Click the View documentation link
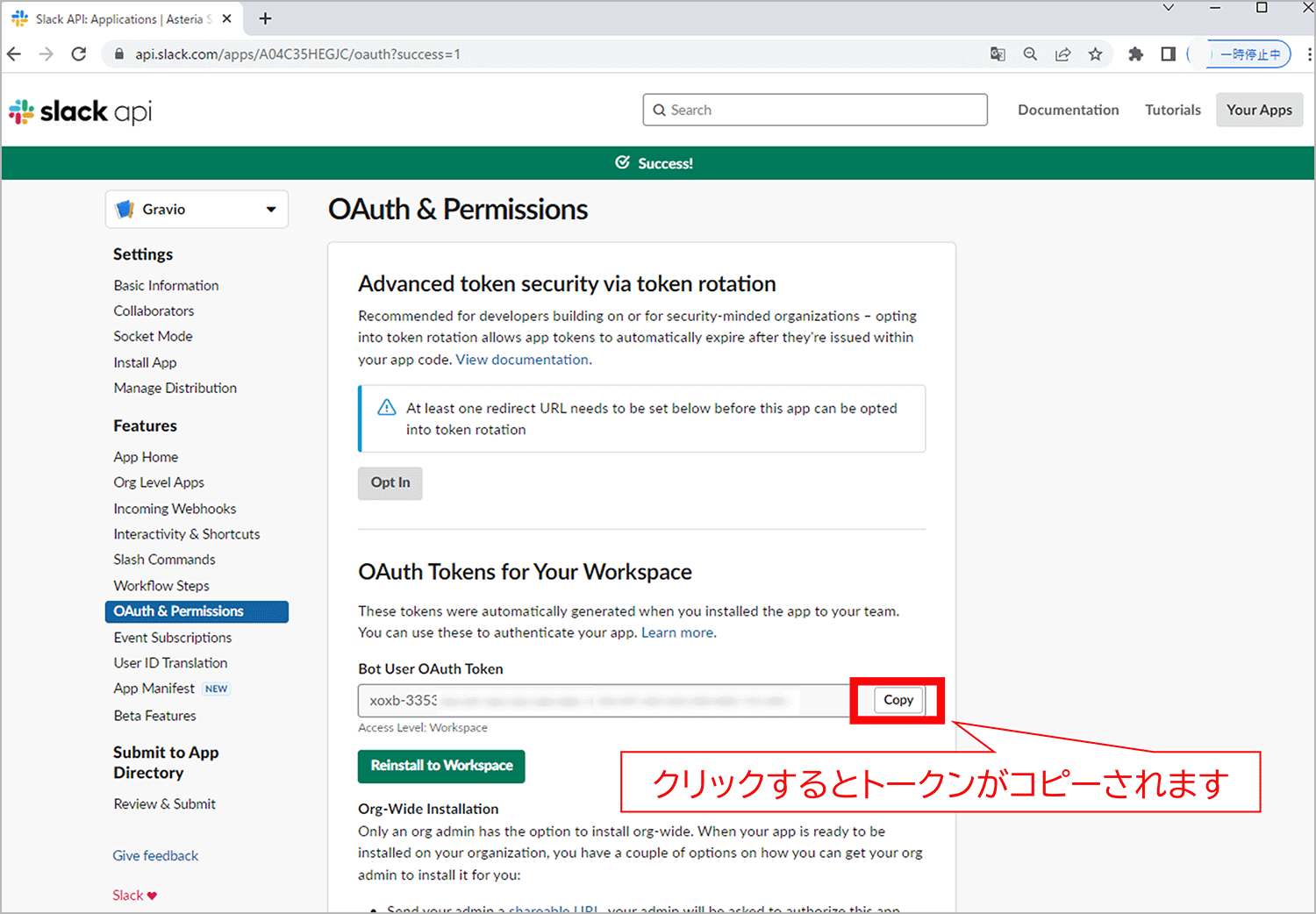This screenshot has width=1316, height=914. coord(522,360)
